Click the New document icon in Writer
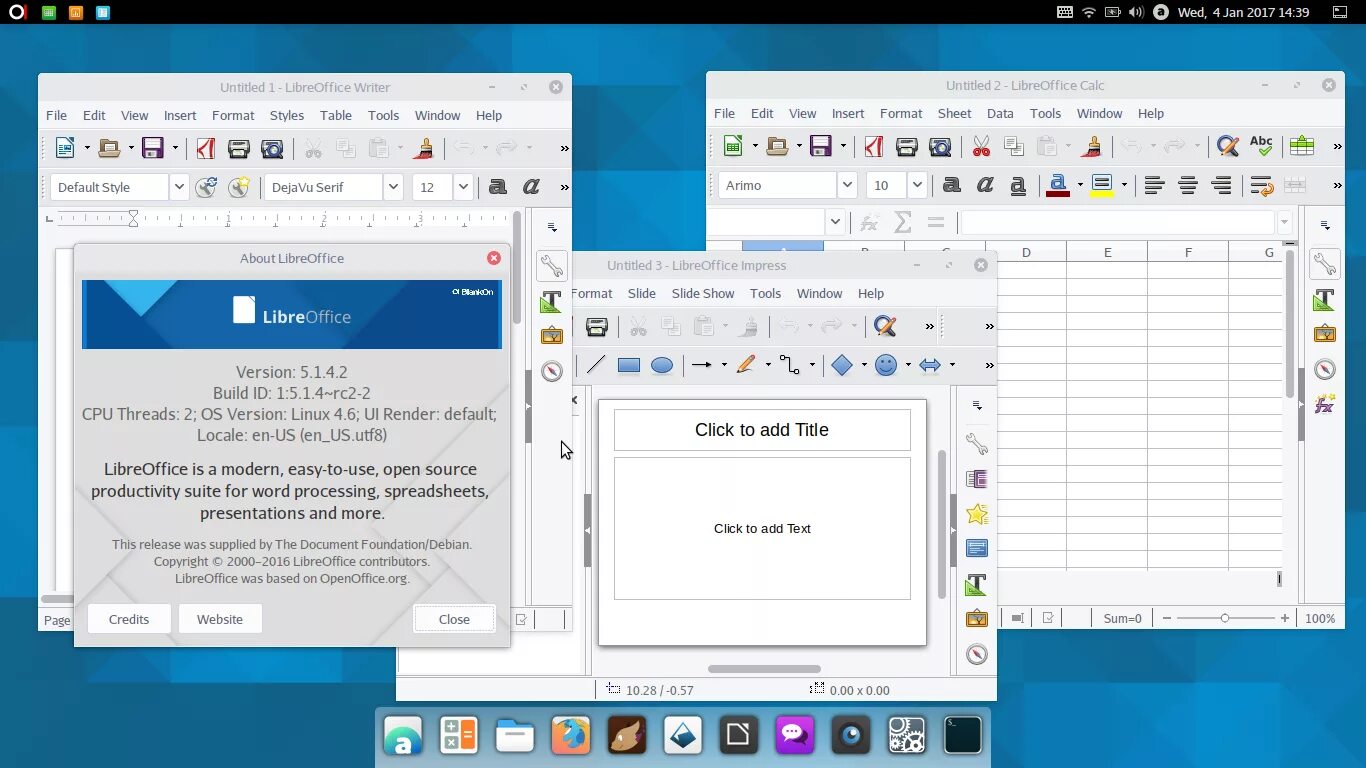1366x768 pixels. tap(65, 148)
